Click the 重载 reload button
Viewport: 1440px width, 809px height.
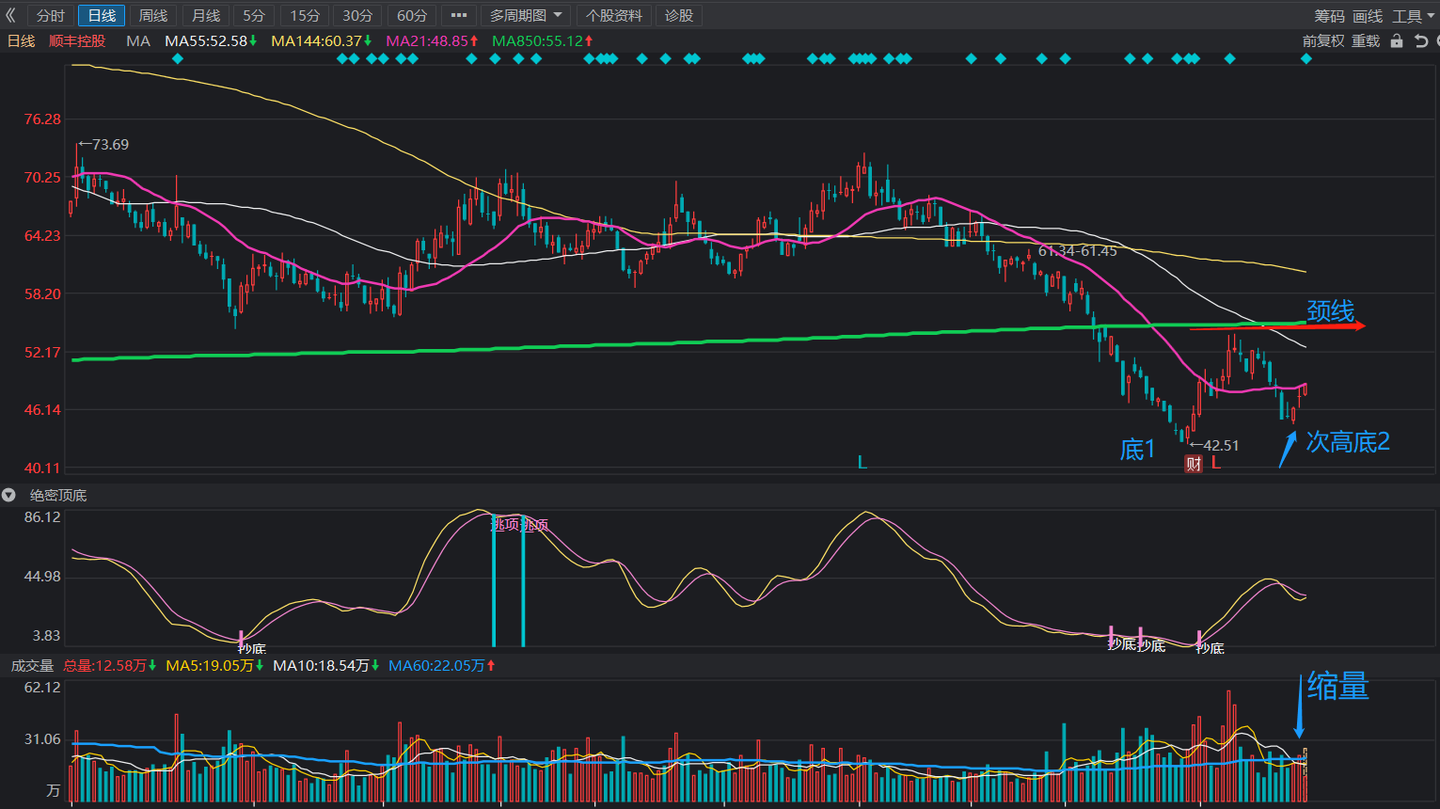pyautogui.click(x=1366, y=41)
